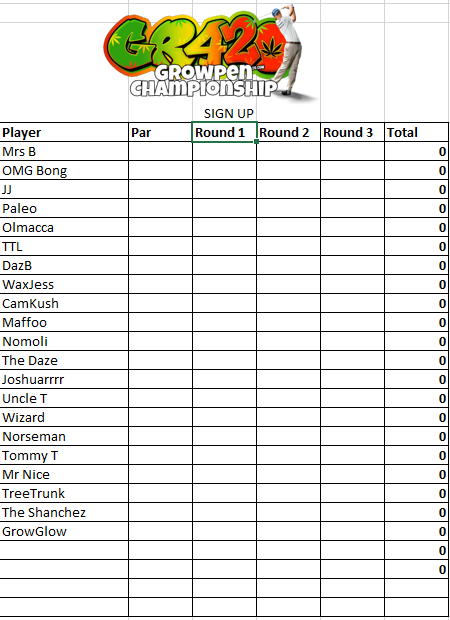The height and width of the screenshot is (620, 450).
Task: Click the Par header cell
Action: click(160, 132)
